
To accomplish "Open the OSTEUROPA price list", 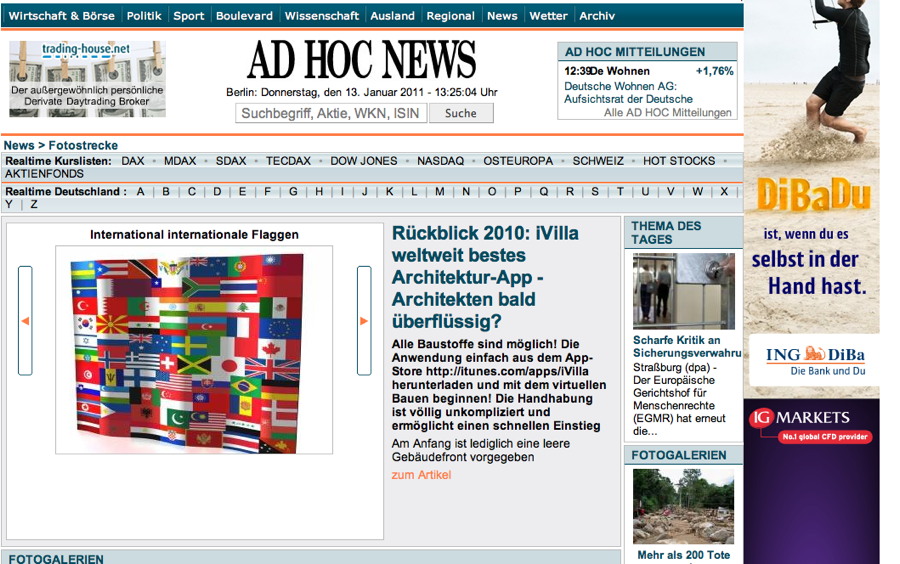I will (x=518, y=161).
